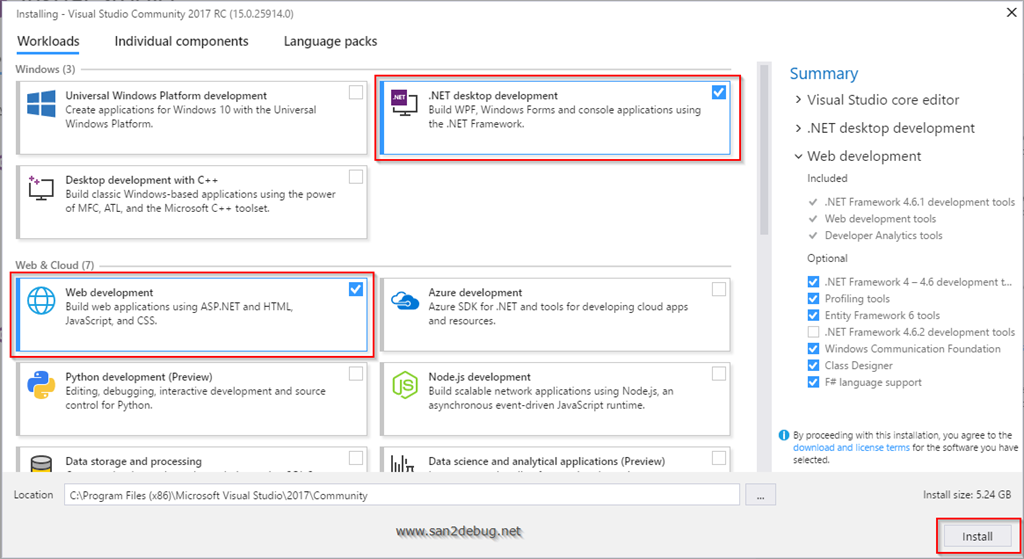Switch to the Individual components tab
Screen dimensions: 1024x559
(x=181, y=41)
